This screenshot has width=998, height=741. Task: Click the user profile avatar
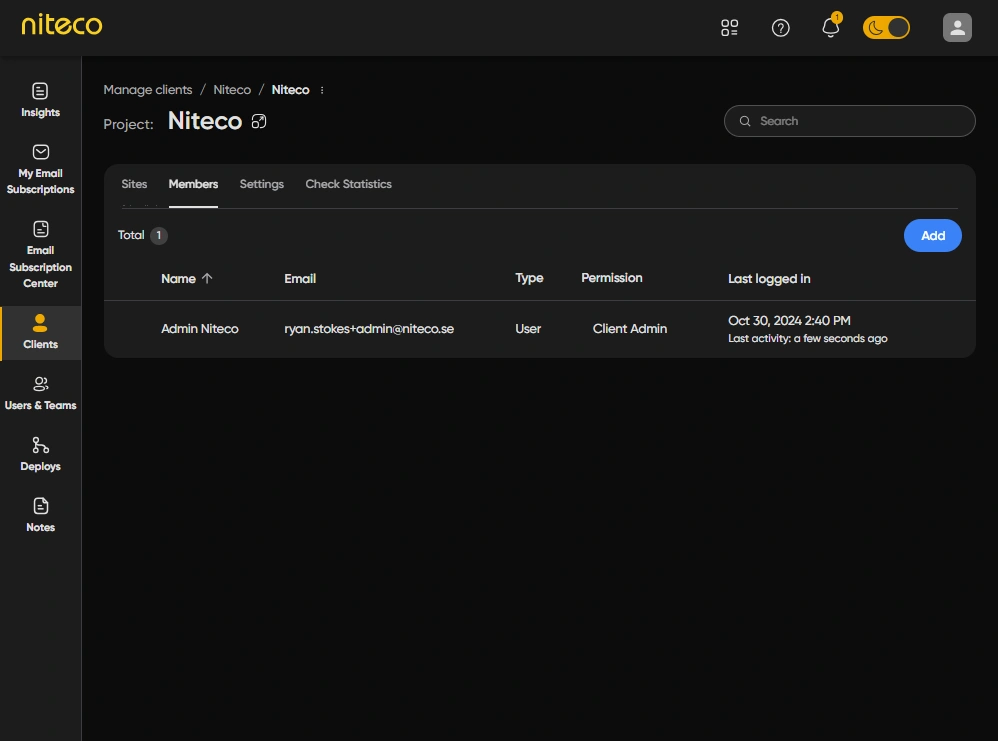957,28
